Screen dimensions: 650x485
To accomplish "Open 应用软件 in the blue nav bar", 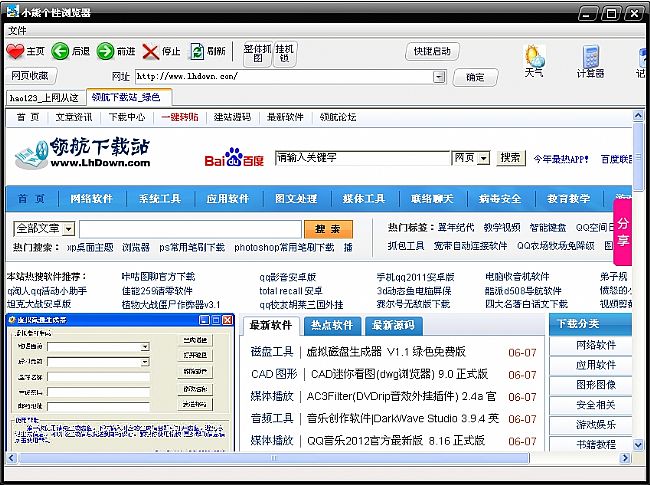I will pos(228,199).
